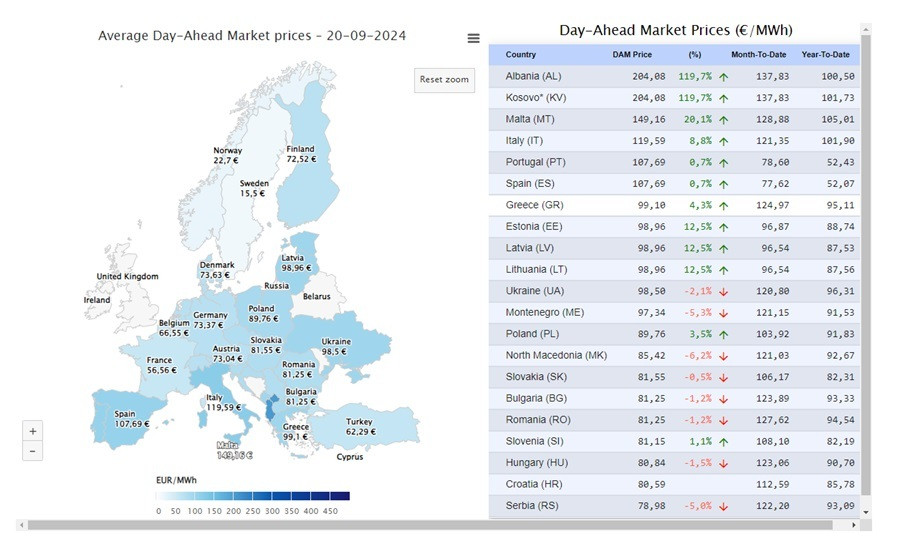
Task: Click the red down arrow in Serbia row
Action: coord(723,507)
